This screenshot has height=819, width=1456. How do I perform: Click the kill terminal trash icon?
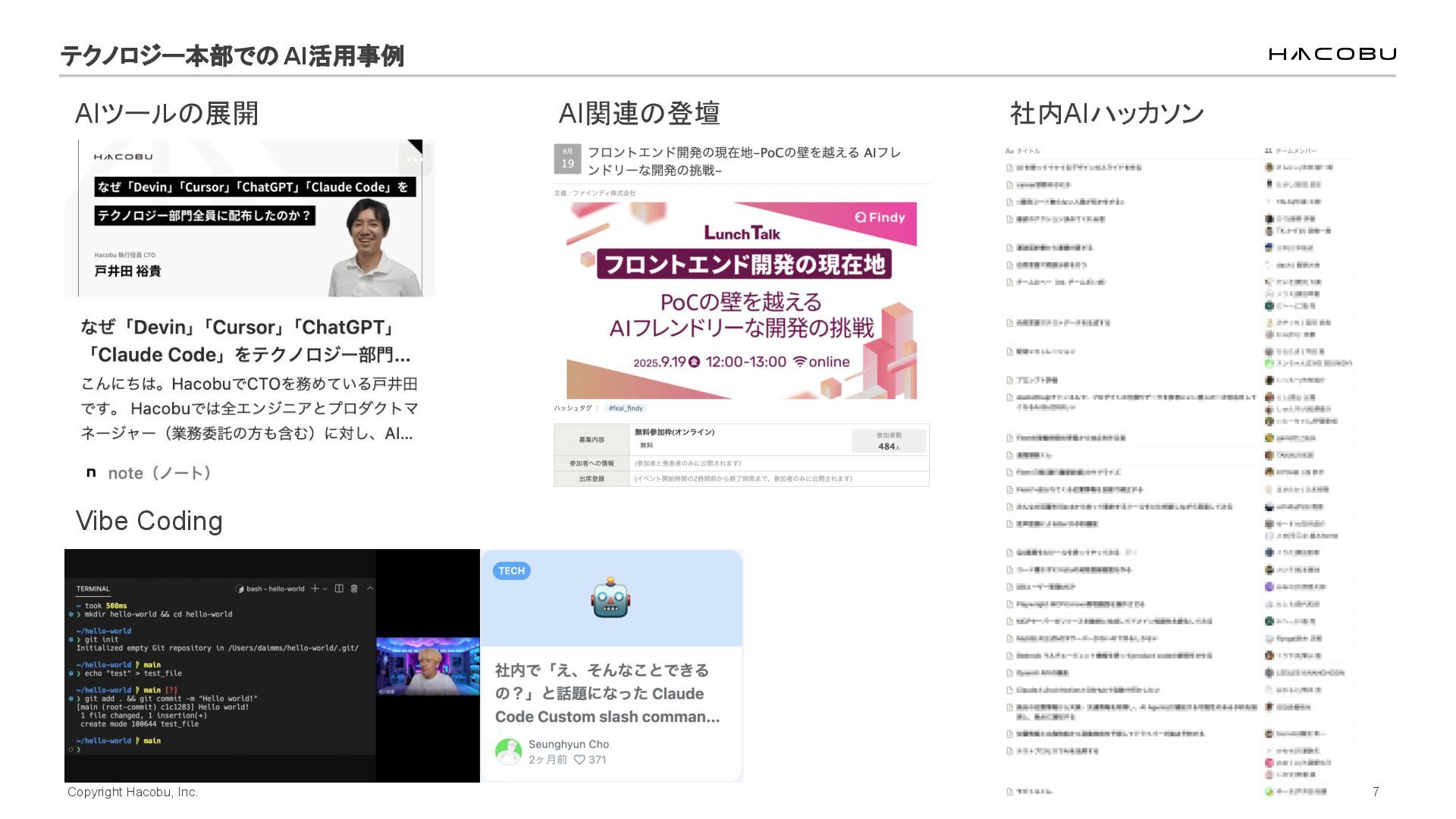[354, 588]
